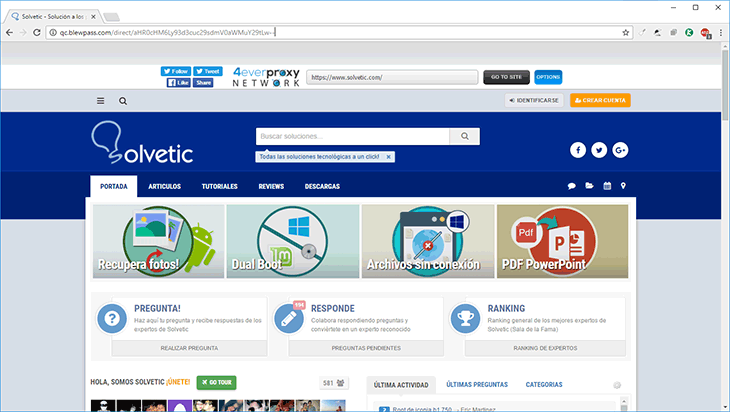Focus the Buscar soluciones search field
Screen dimensions: 730x412
pos(353,136)
